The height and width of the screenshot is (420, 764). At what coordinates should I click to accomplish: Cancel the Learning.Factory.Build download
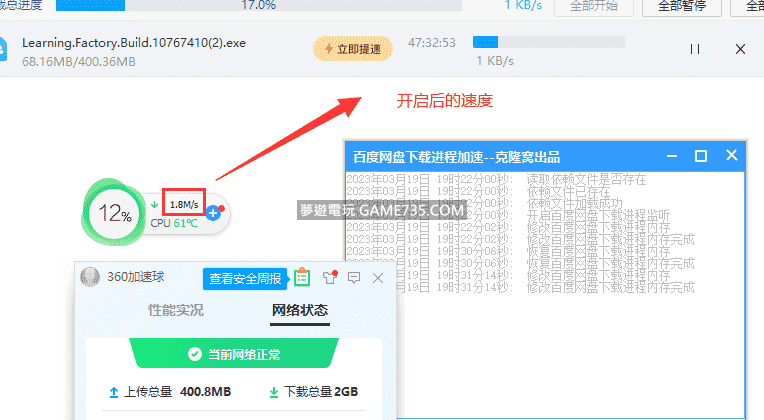740,49
